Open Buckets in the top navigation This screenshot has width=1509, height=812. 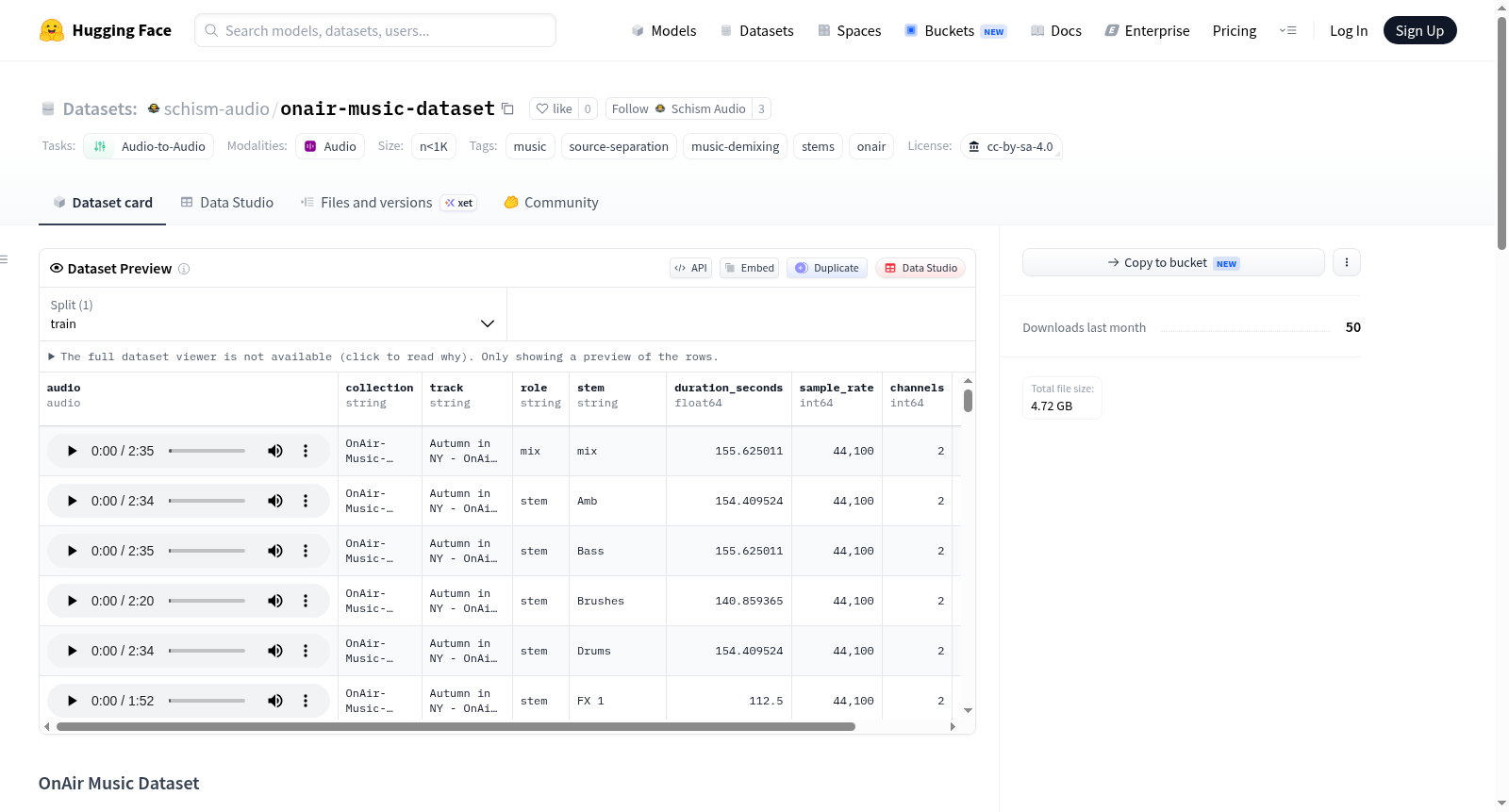pyautogui.click(x=955, y=30)
